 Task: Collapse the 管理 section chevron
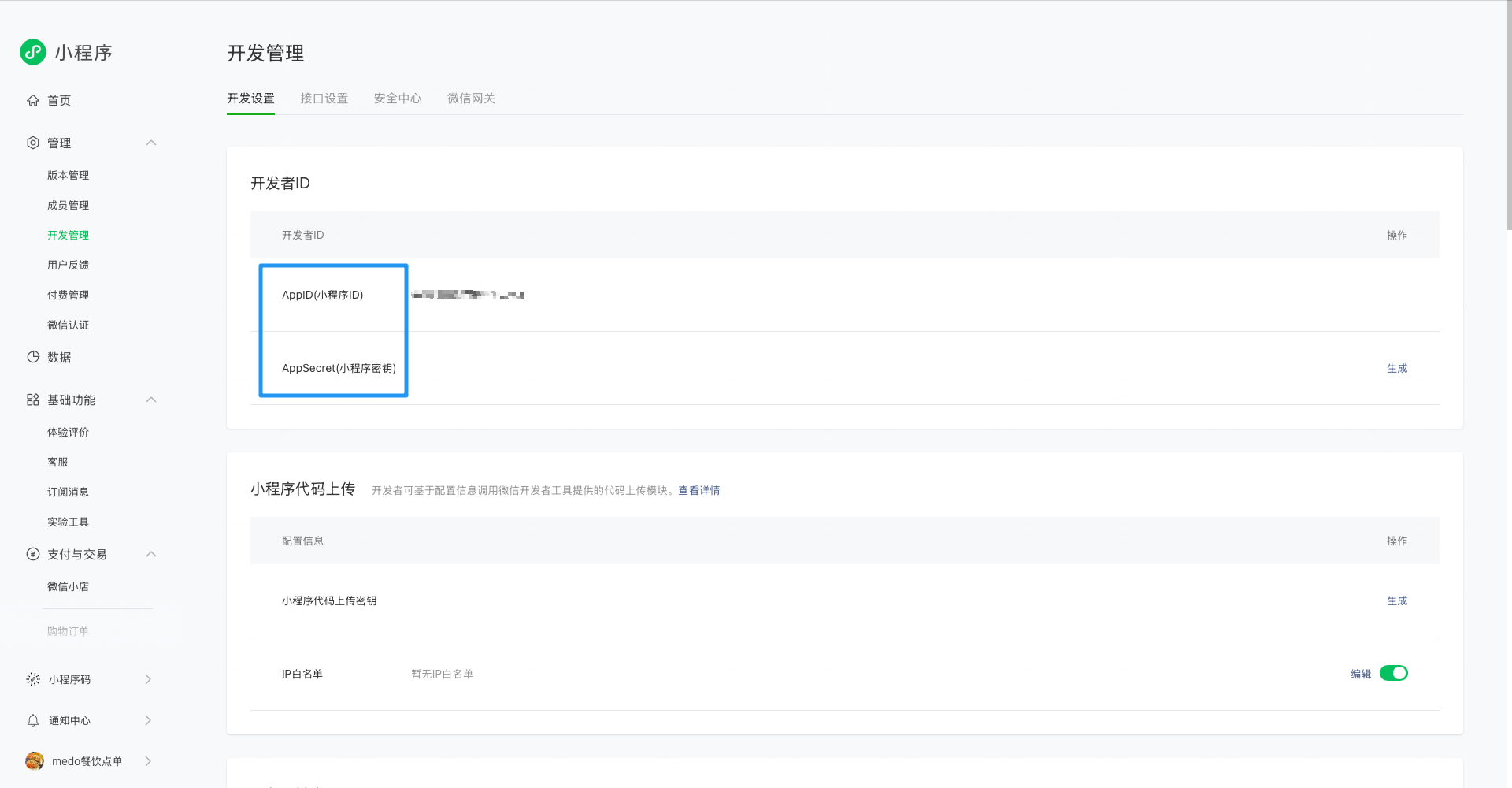[x=151, y=143]
